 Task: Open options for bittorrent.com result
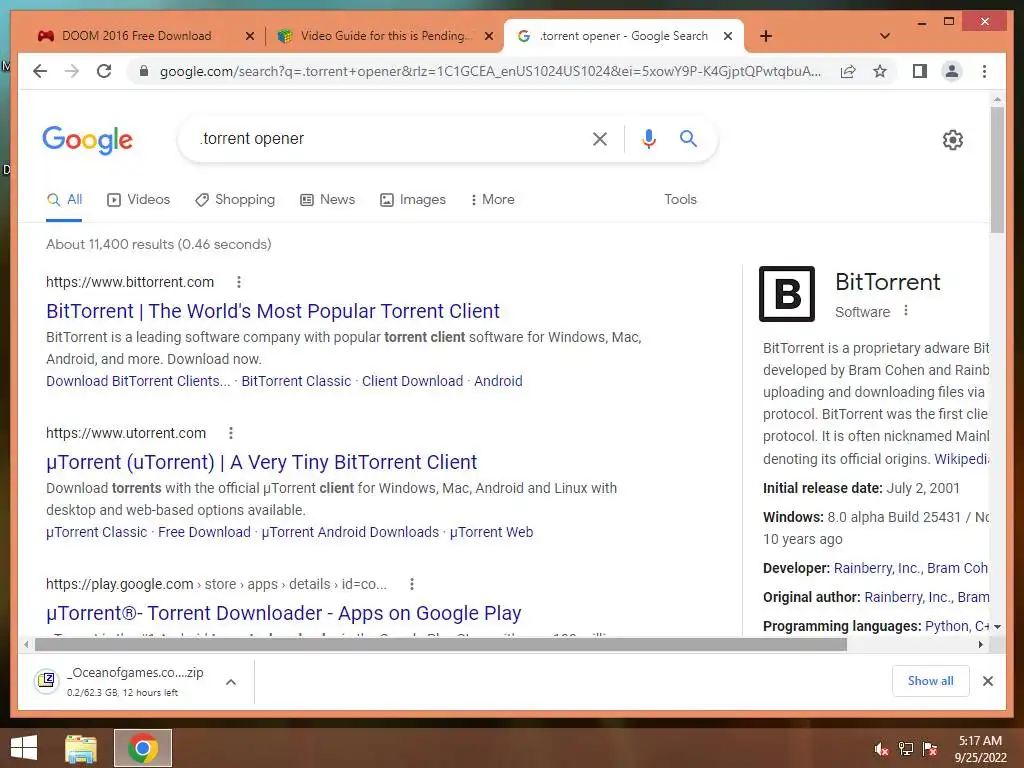click(239, 281)
